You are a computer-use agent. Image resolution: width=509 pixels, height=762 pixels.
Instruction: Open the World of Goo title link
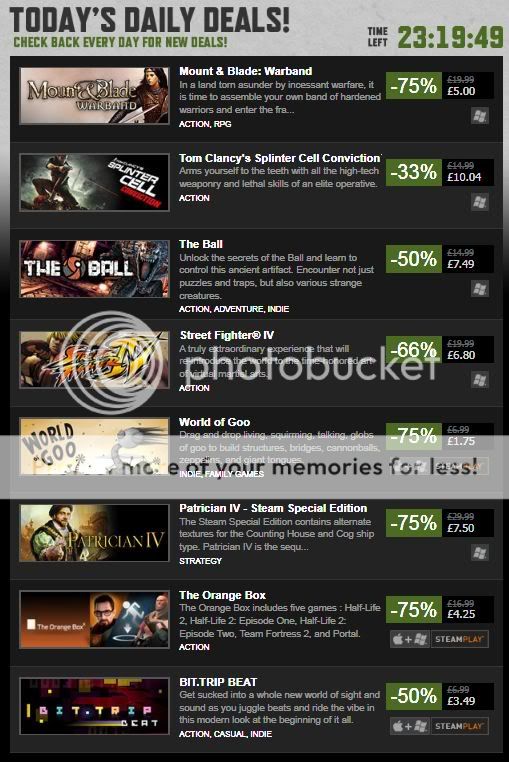214,422
